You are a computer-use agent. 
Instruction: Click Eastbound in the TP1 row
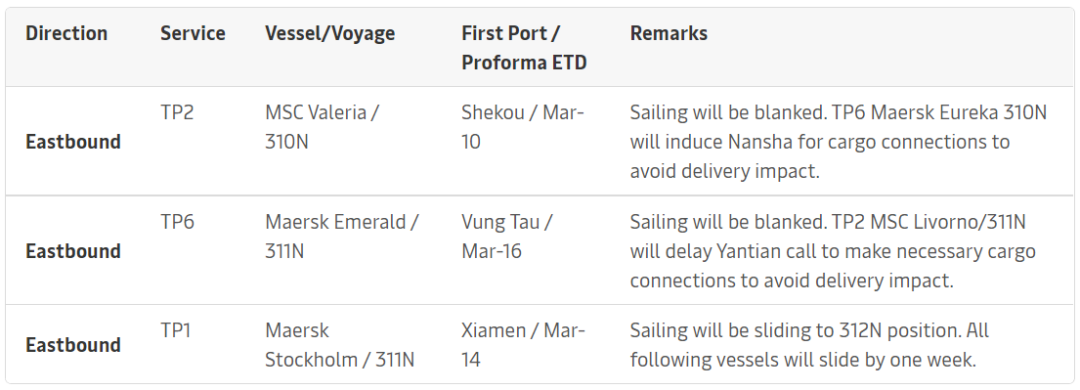[73, 345]
